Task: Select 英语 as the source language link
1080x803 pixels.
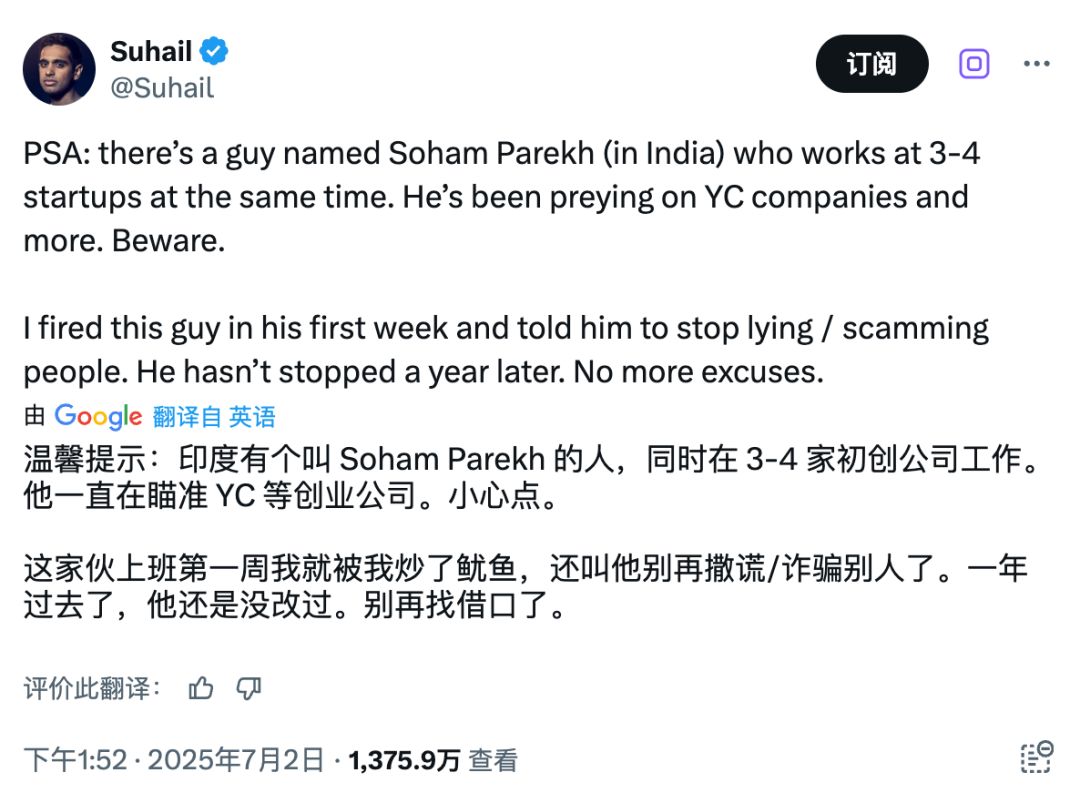Action: [252, 417]
